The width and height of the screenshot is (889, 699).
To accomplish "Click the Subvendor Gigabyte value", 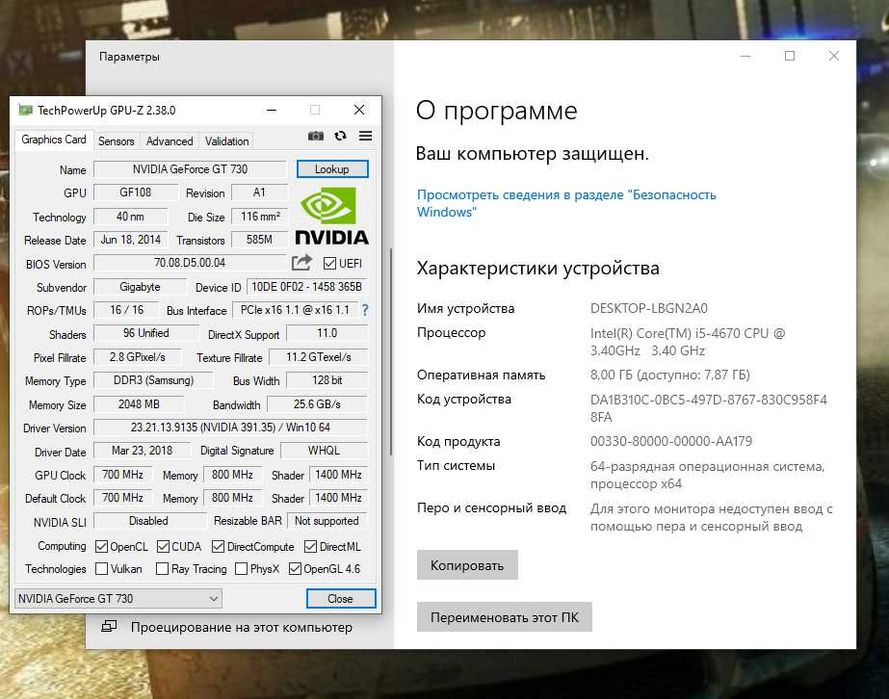I will (x=139, y=287).
